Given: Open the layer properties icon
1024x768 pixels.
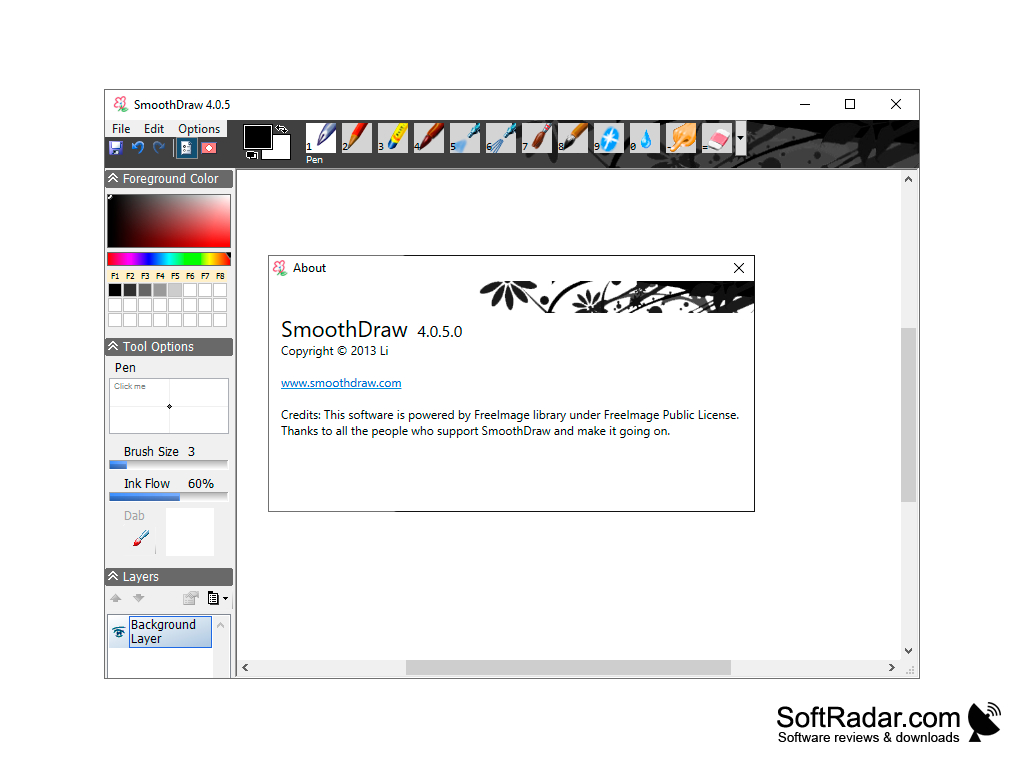Looking at the screenshot, I should (x=191, y=598).
